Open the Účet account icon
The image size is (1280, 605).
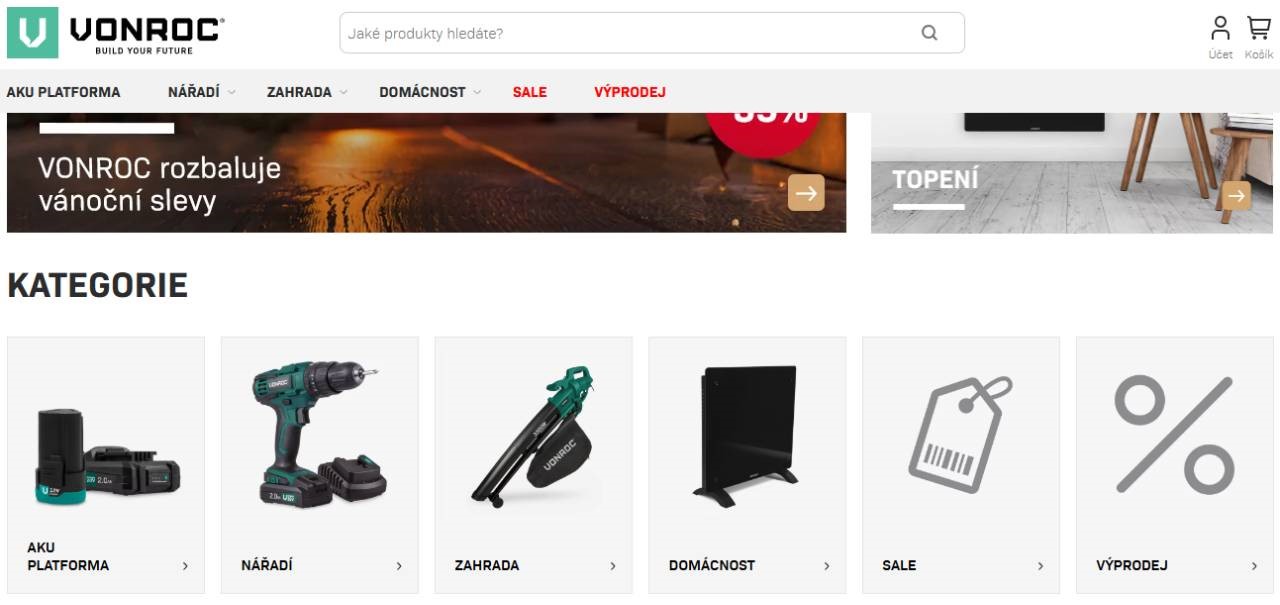(1220, 37)
